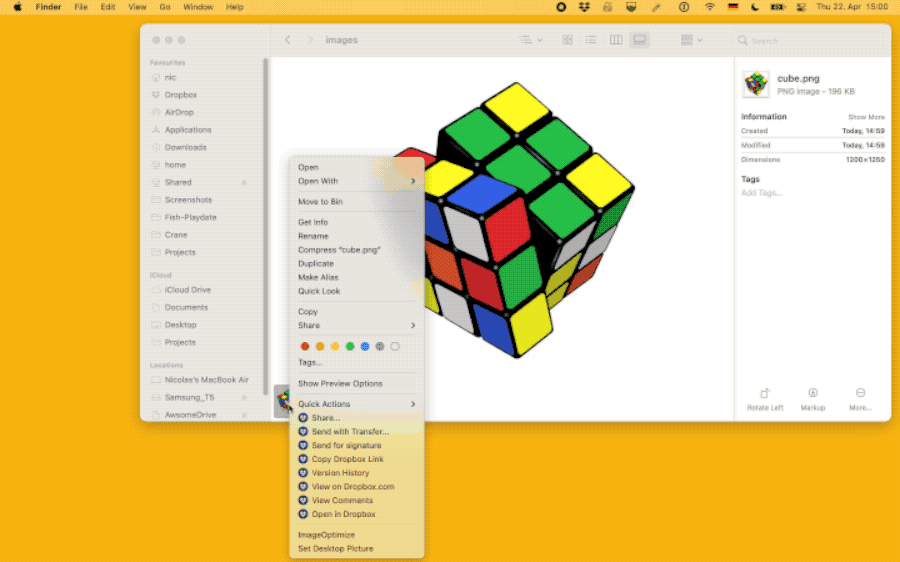Image resolution: width=900 pixels, height=562 pixels.
Task: Open iCloud Drive in the sidebar
Action: (188, 290)
